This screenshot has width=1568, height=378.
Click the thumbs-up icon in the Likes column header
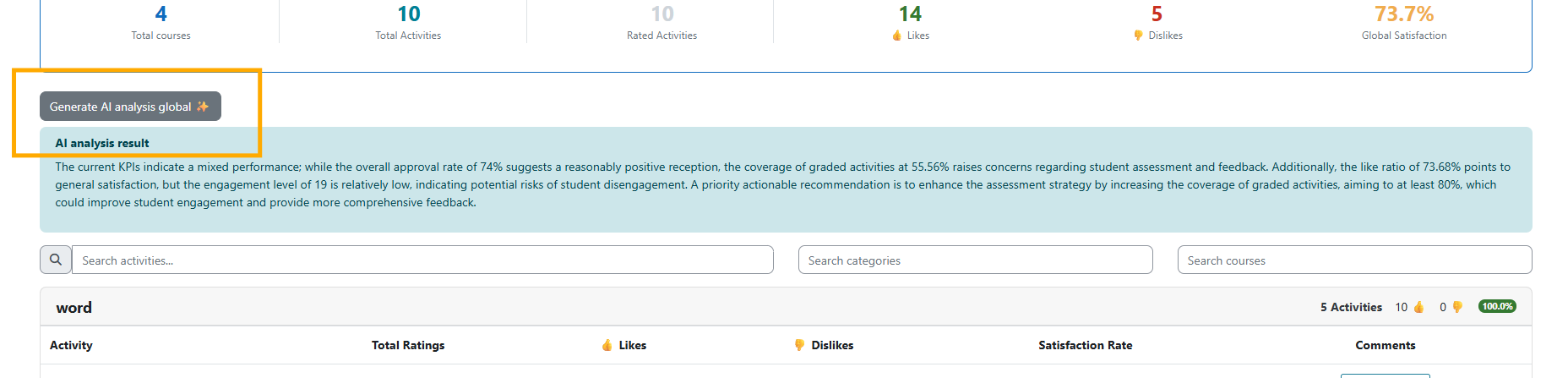(607, 345)
